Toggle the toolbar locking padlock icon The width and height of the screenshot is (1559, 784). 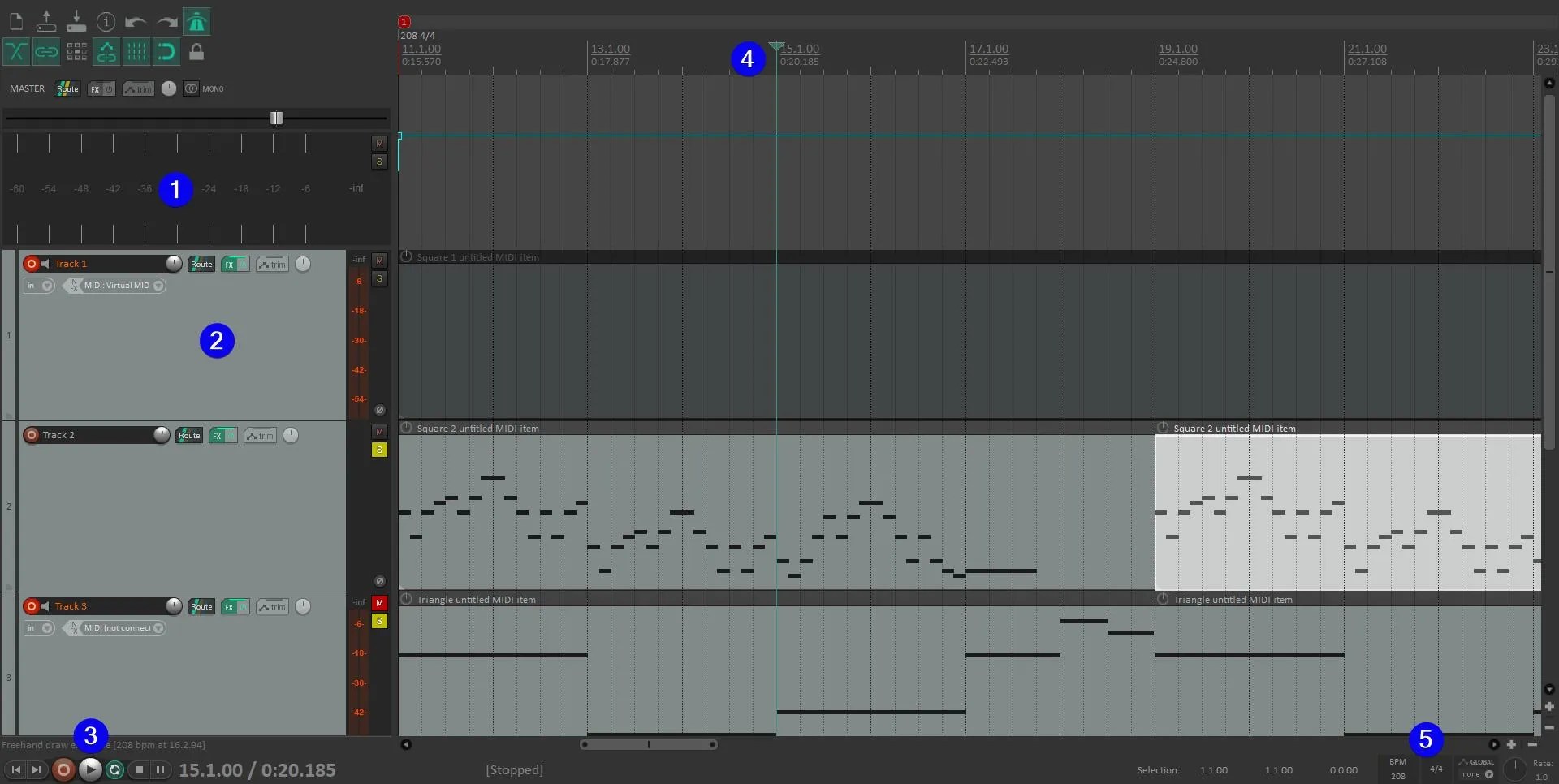tap(196, 51)
